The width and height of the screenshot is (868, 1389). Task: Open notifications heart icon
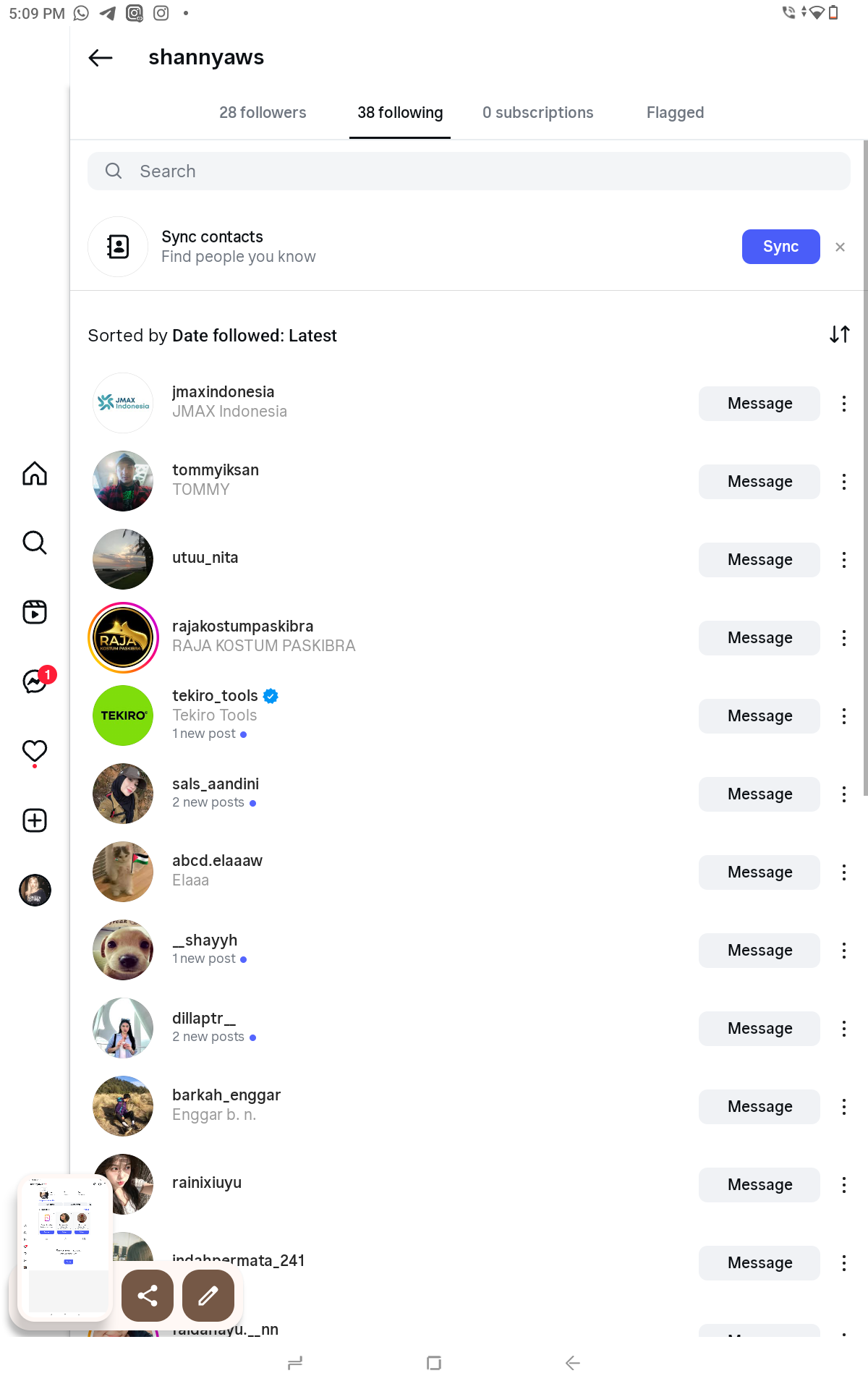point(35,751)
